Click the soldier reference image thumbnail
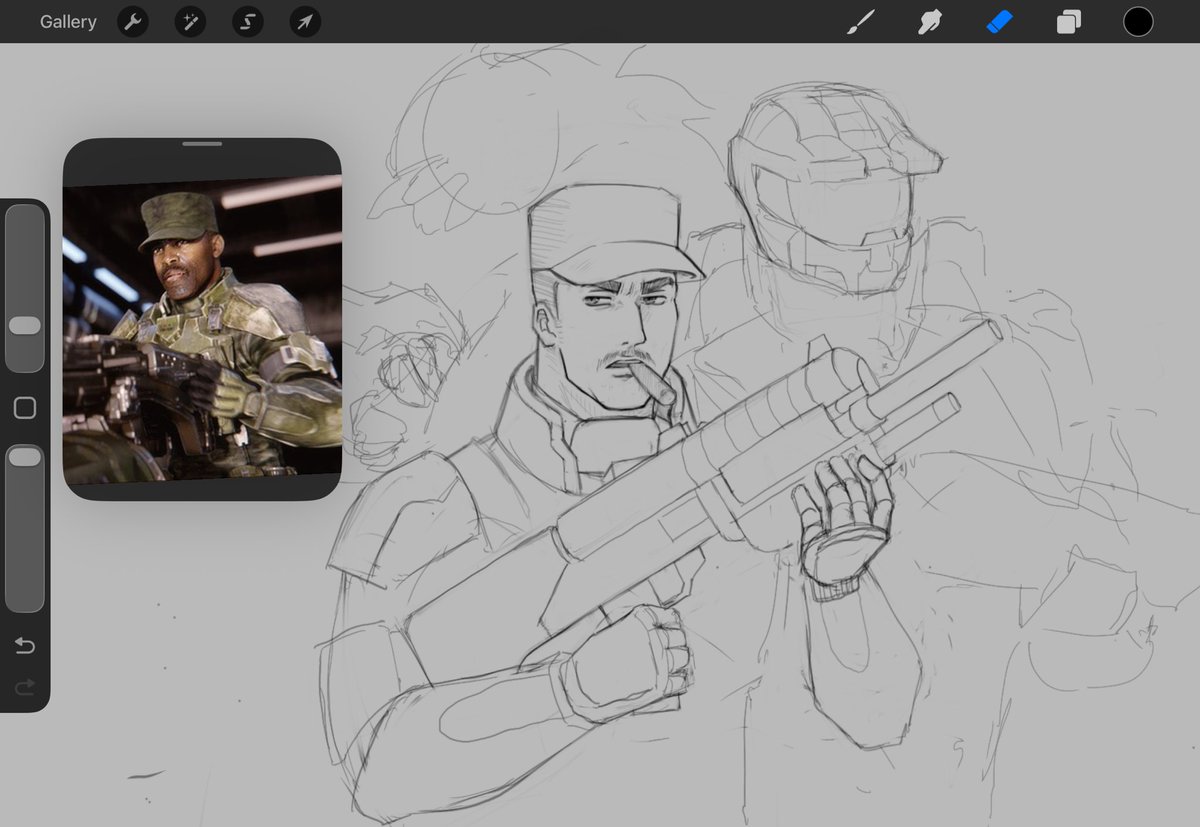 202,329
